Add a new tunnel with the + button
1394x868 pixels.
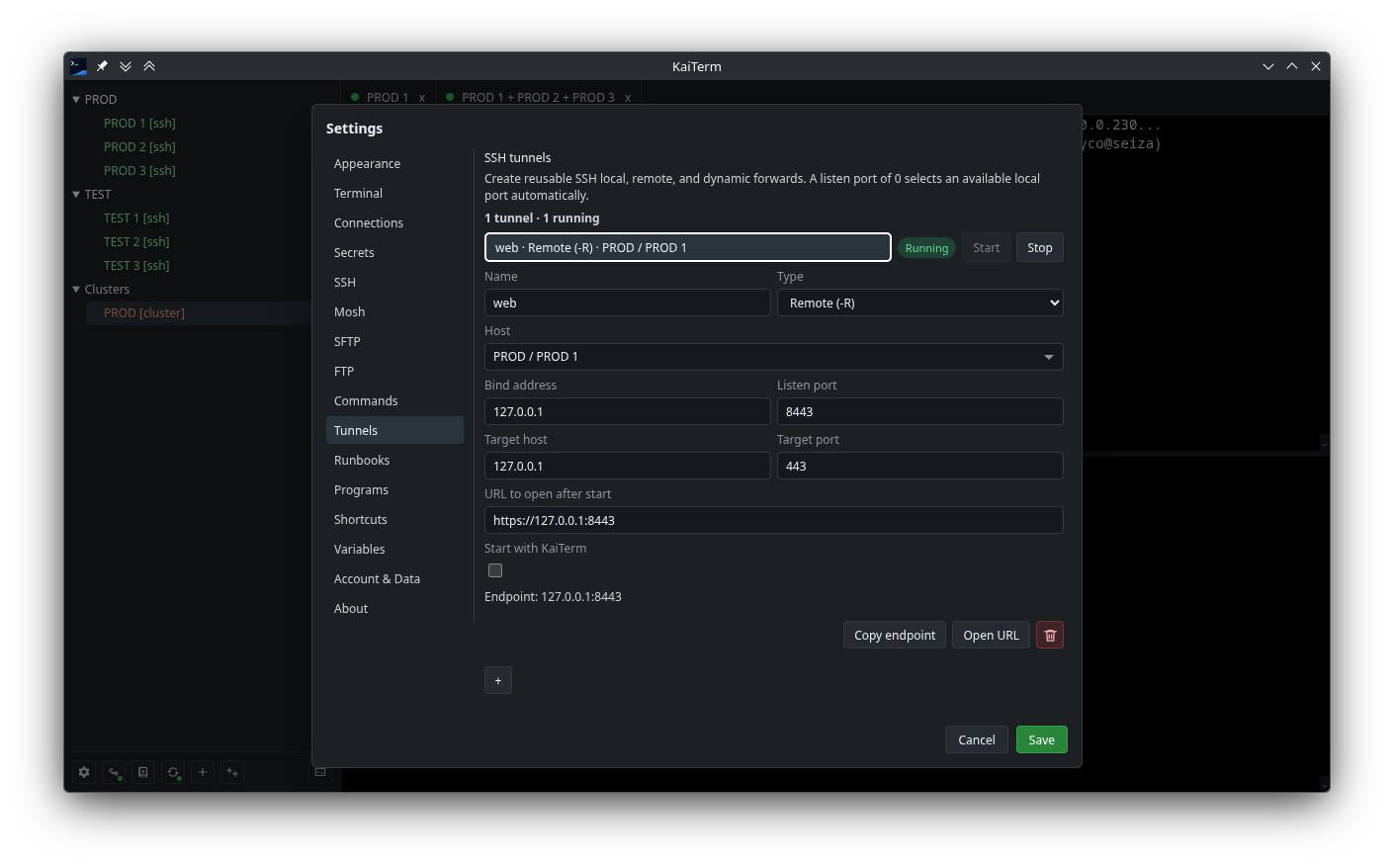click(498, 680)
